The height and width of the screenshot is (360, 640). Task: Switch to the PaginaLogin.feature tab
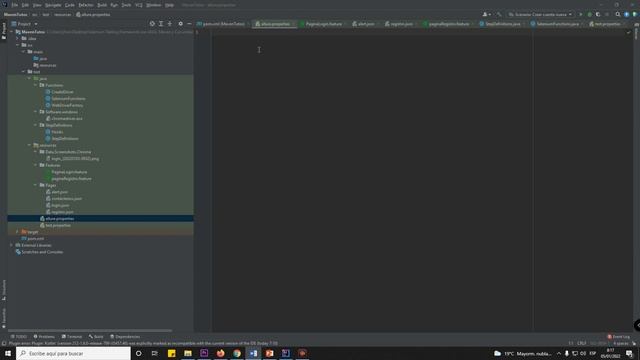324,24
